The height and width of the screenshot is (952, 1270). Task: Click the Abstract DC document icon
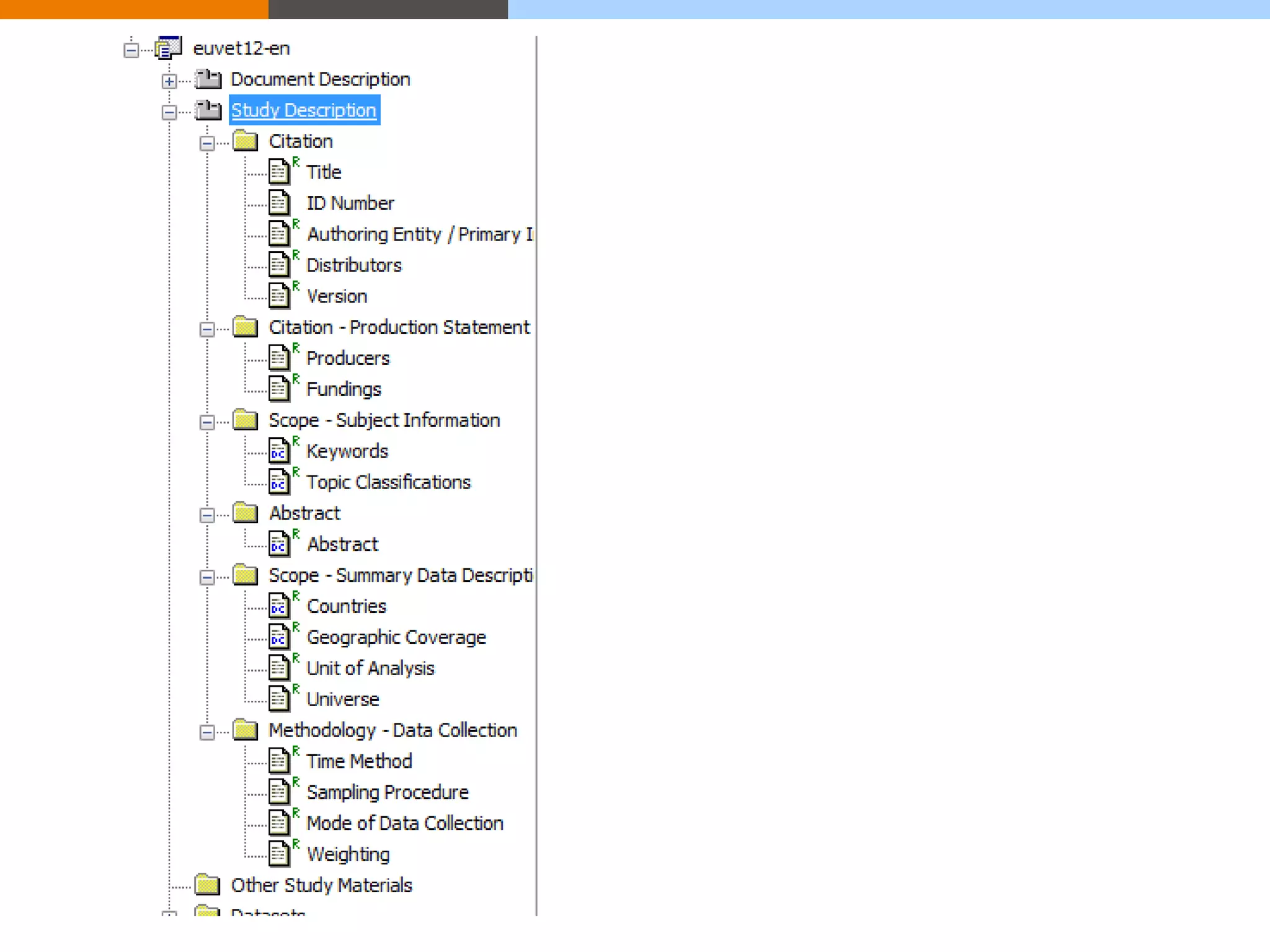(279, 544)
